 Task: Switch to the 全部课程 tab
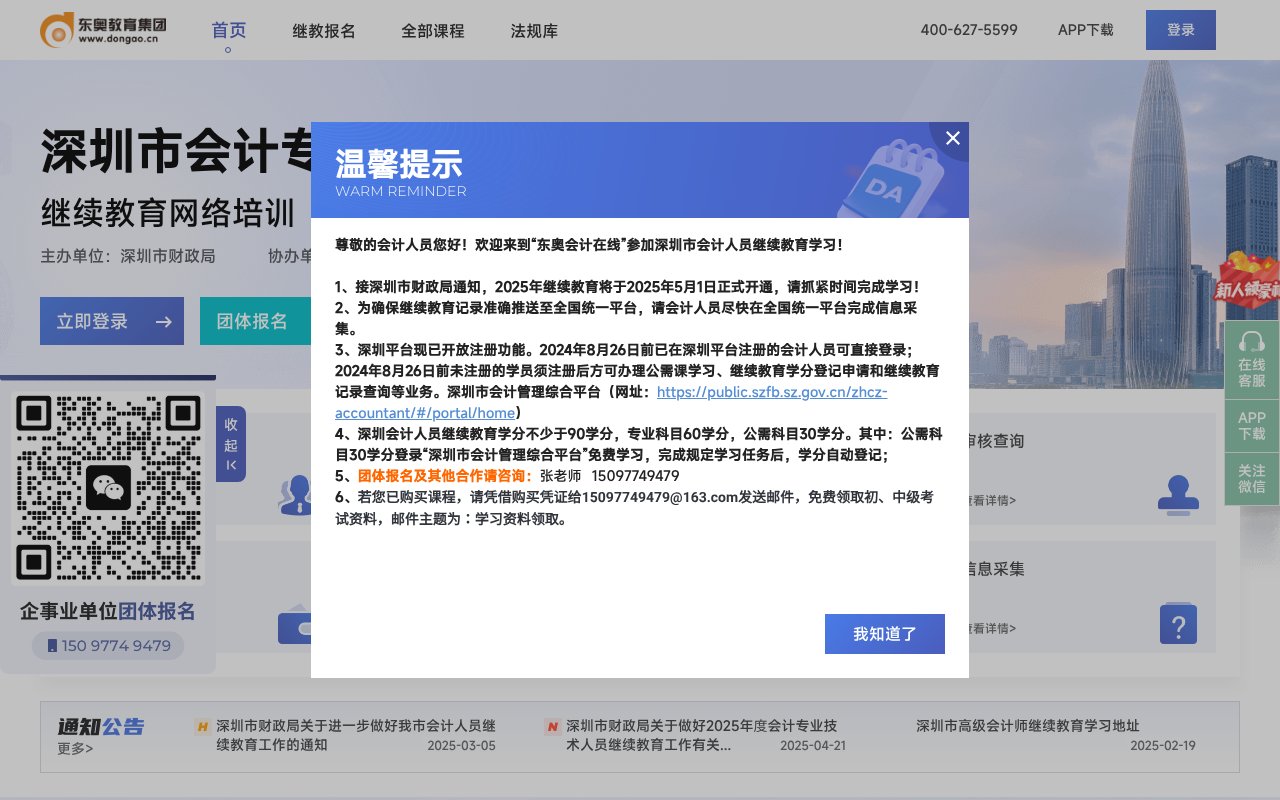click(431, 31)
